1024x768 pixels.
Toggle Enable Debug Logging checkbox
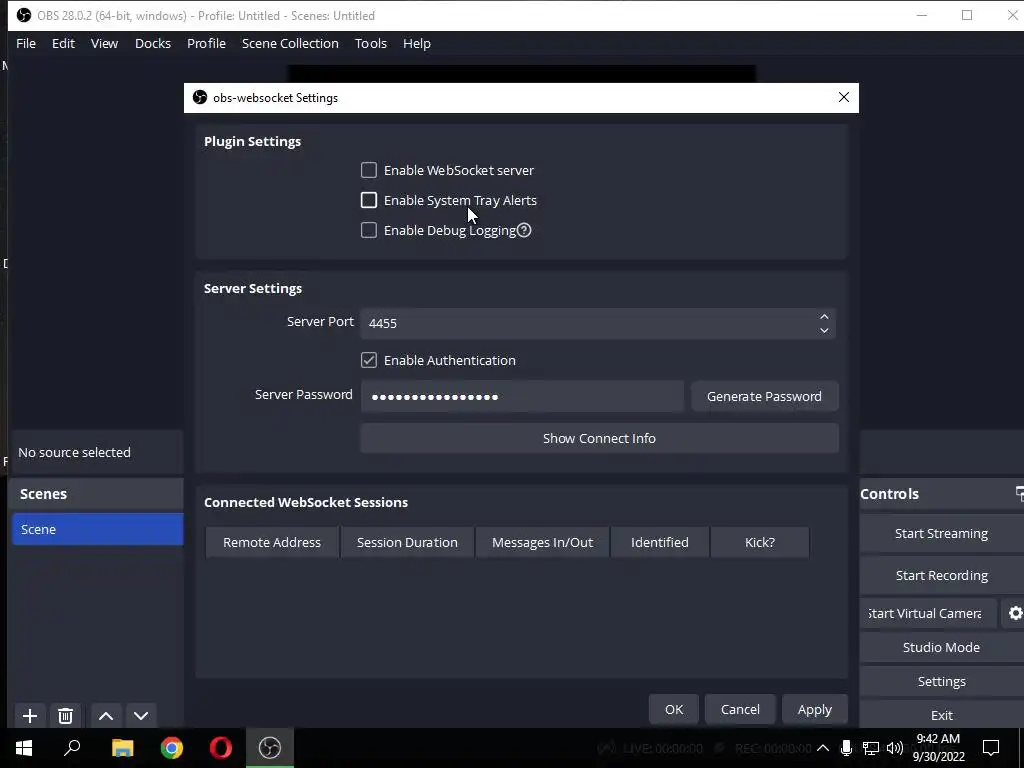pyautogui.click(x=369, y=230)
